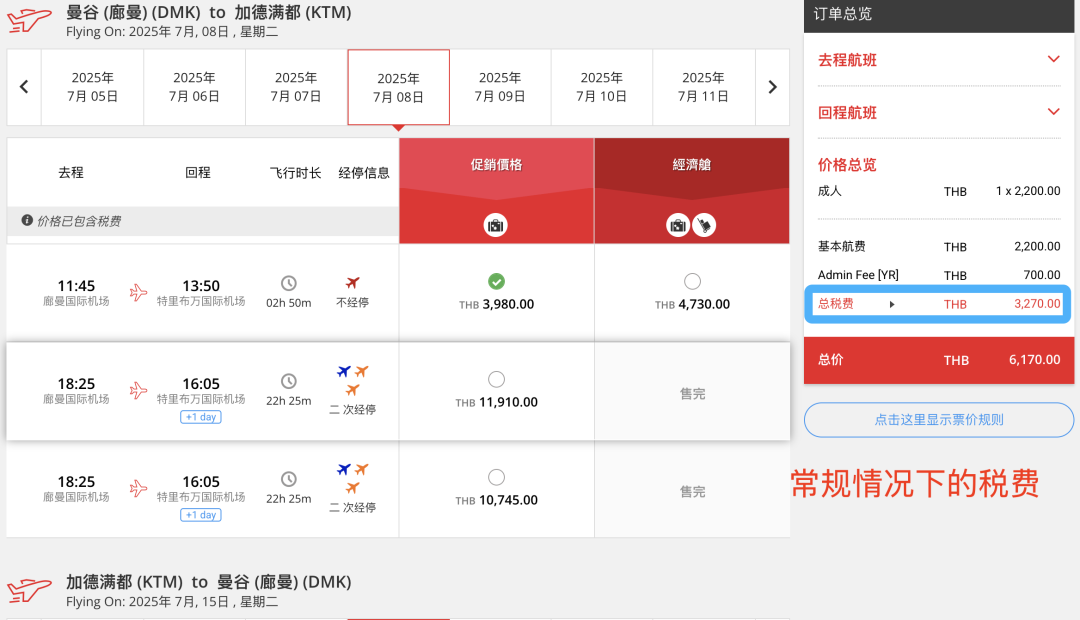The height and width of the screenshot is (620, 1080).
Task: Select the 2025年7月05日 date tab
Action: coord(92,87)
